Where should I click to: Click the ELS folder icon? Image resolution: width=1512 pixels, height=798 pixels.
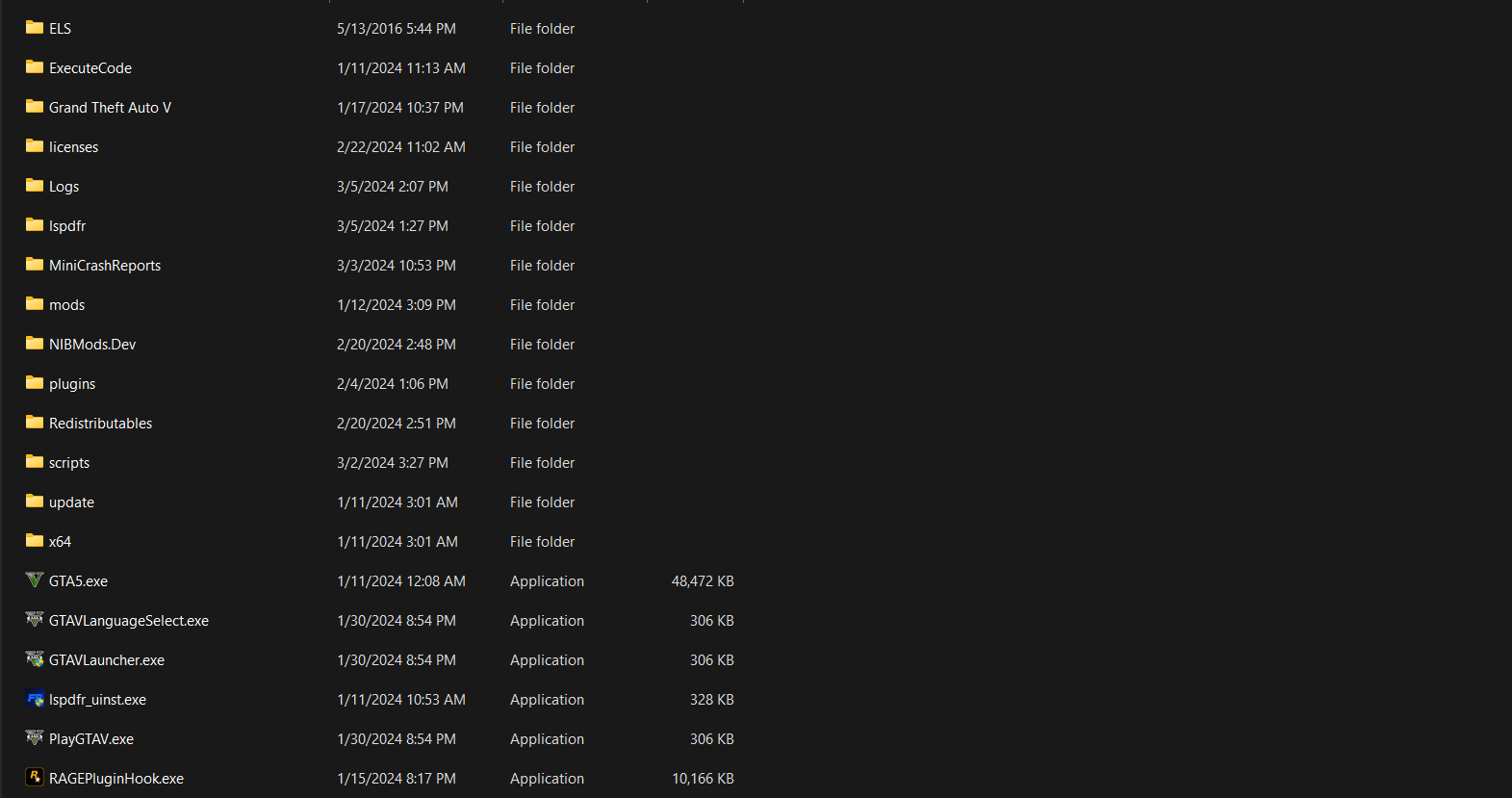point(35,28)
